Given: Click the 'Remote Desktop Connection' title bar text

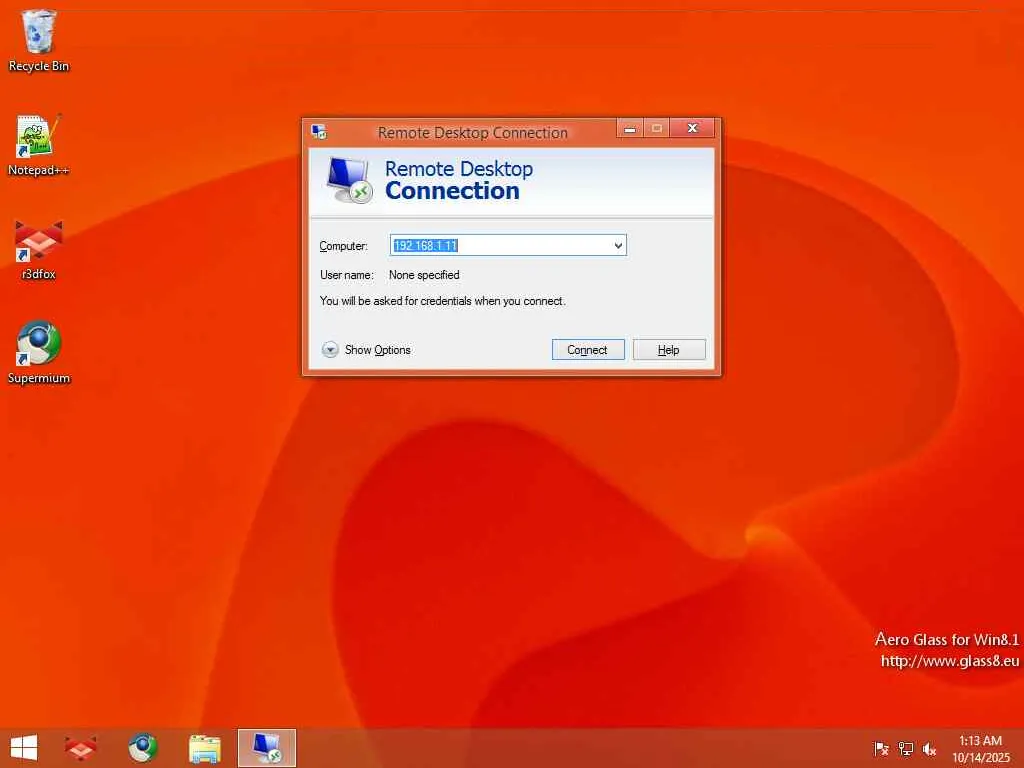Looking at the screenshot, I should 473,133.
